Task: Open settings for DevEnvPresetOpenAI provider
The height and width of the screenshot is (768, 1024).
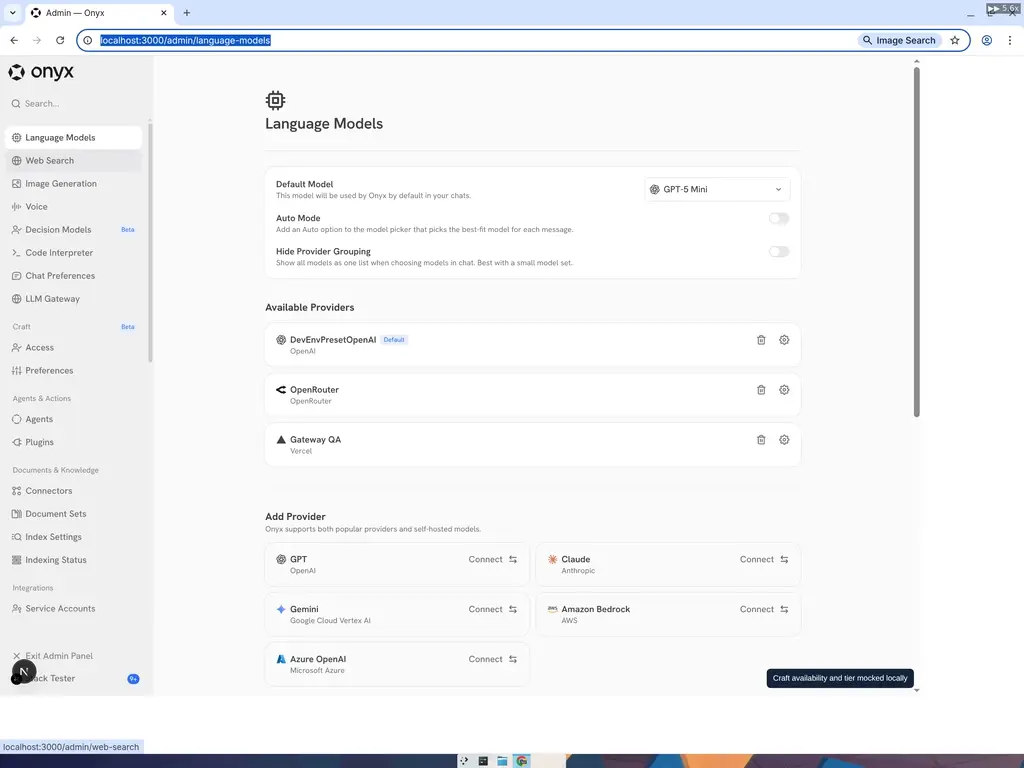Action: point(784,340)
